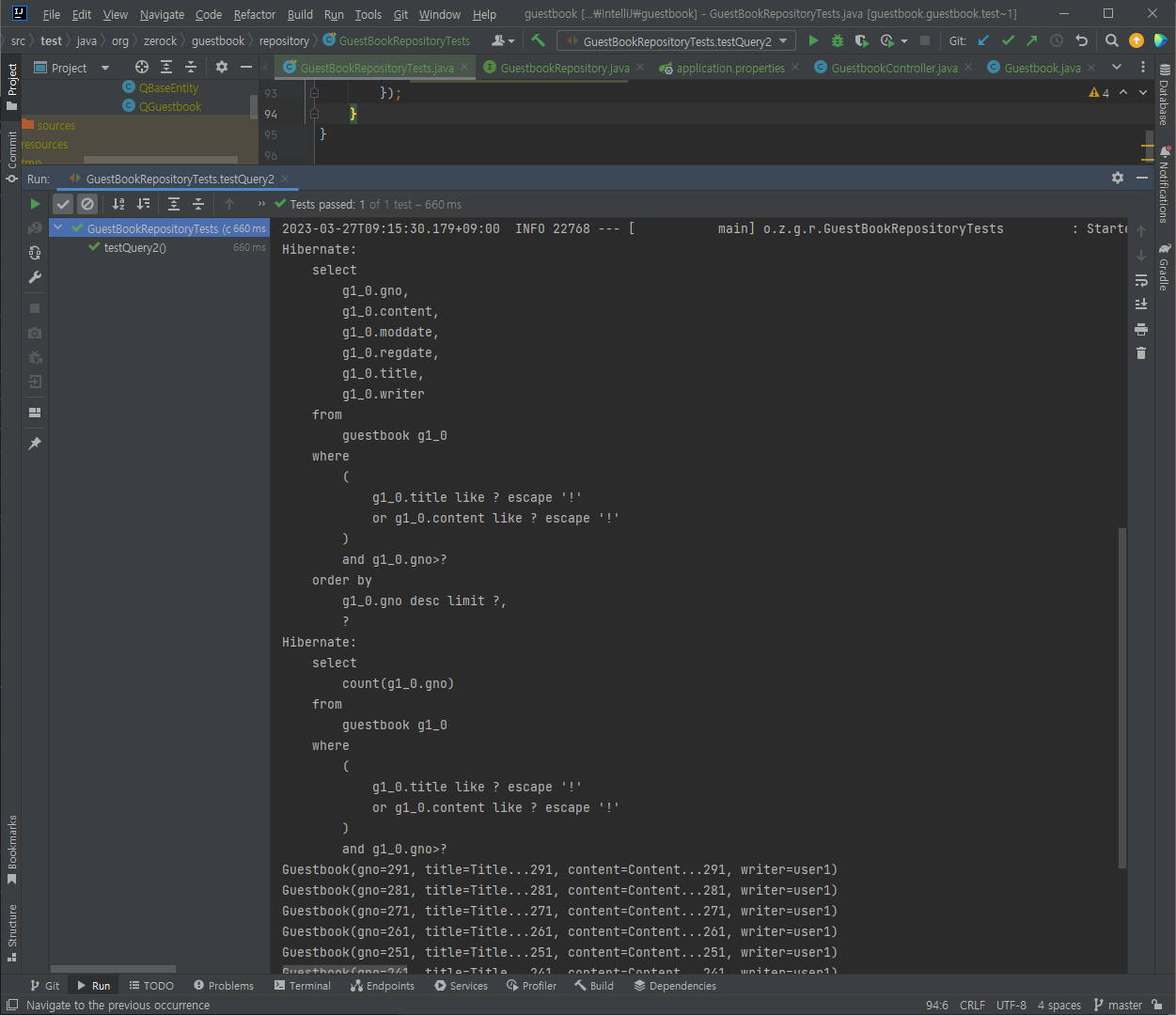Click the orange IDE update icon

tap(1137, 40)
